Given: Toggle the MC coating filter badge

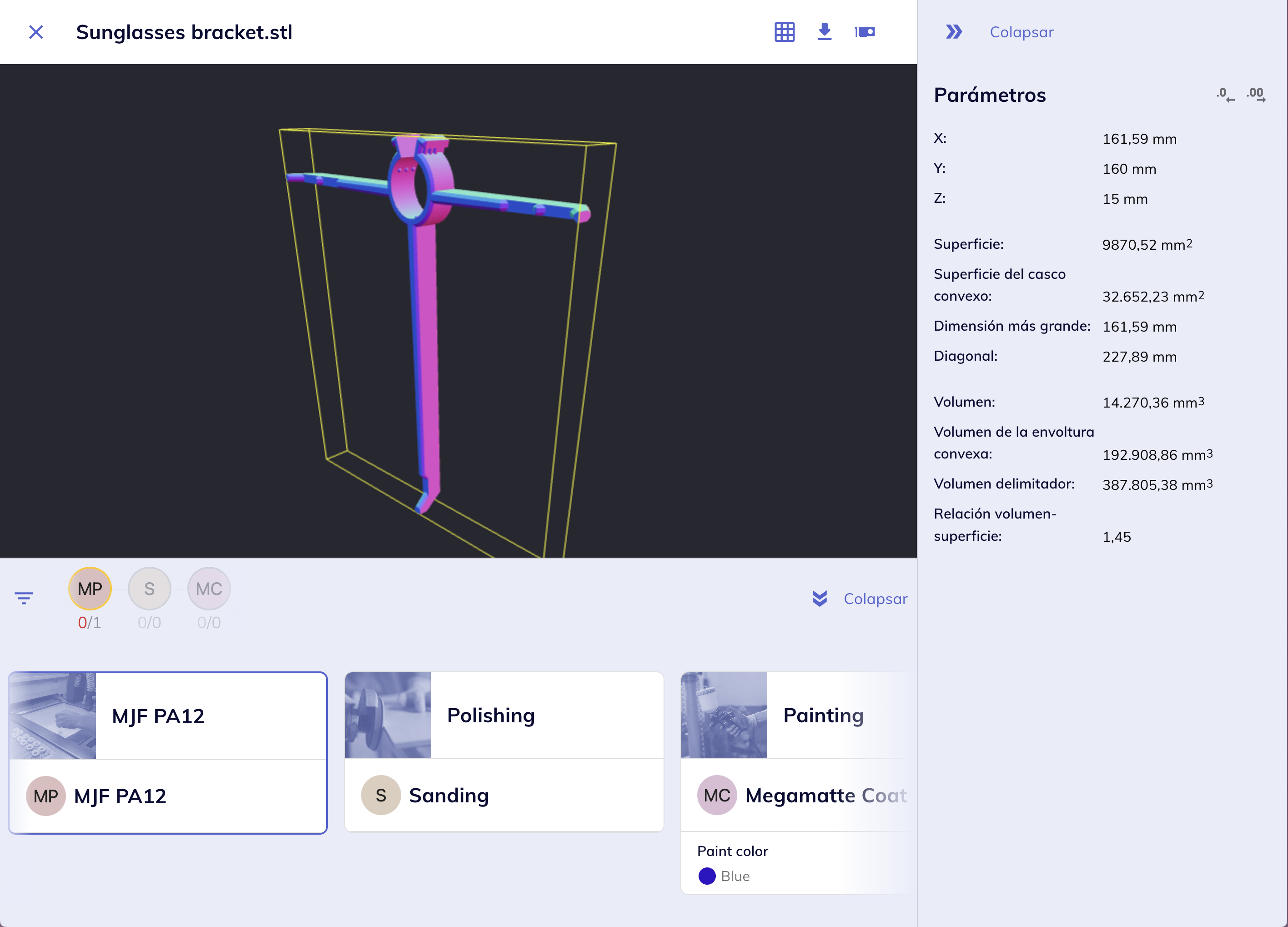Looking at the screenshot, I should pos(209,589).
